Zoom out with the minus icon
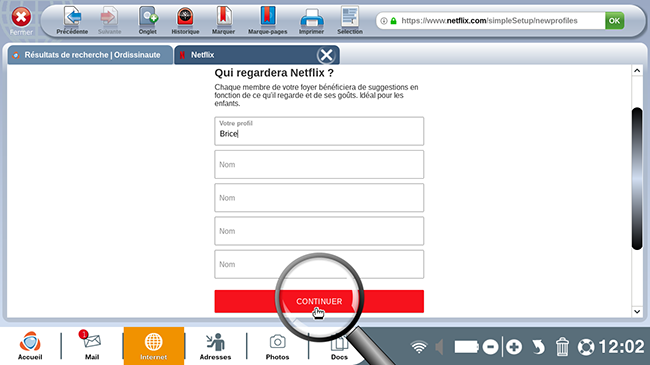 click(x=490, y=347)
